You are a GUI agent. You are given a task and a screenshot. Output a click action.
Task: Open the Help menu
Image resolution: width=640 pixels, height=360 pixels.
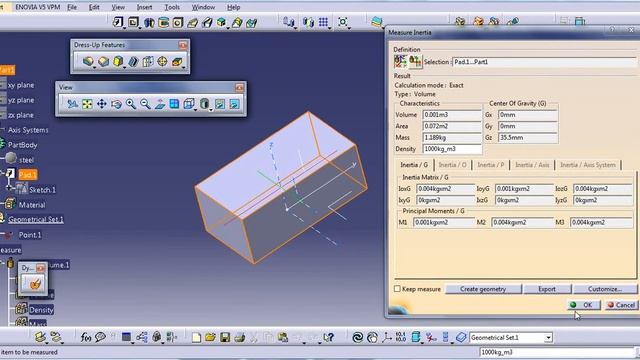(x=233, y=7)
